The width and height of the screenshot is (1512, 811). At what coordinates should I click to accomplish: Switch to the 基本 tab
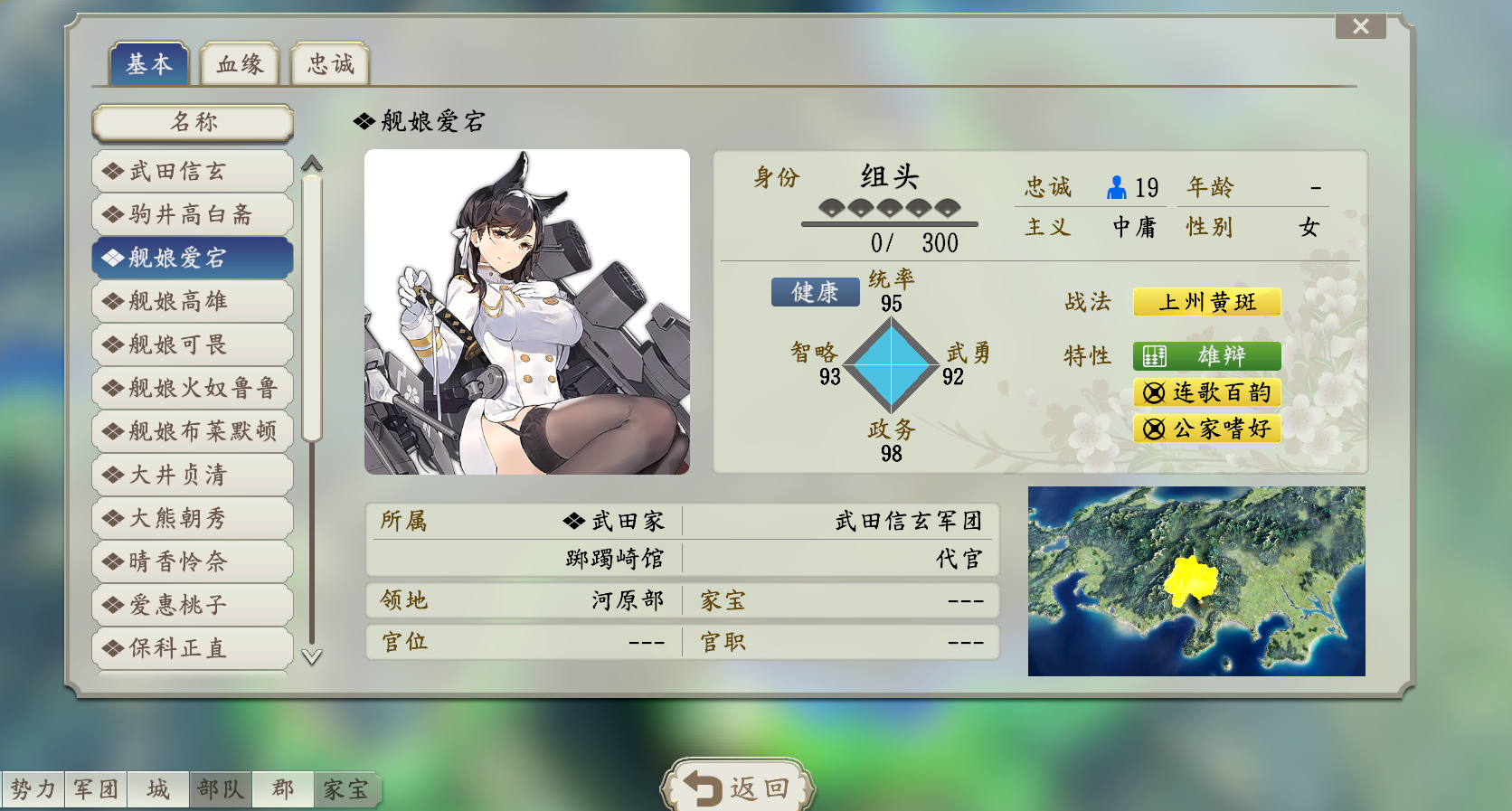[x=149, y=64]
